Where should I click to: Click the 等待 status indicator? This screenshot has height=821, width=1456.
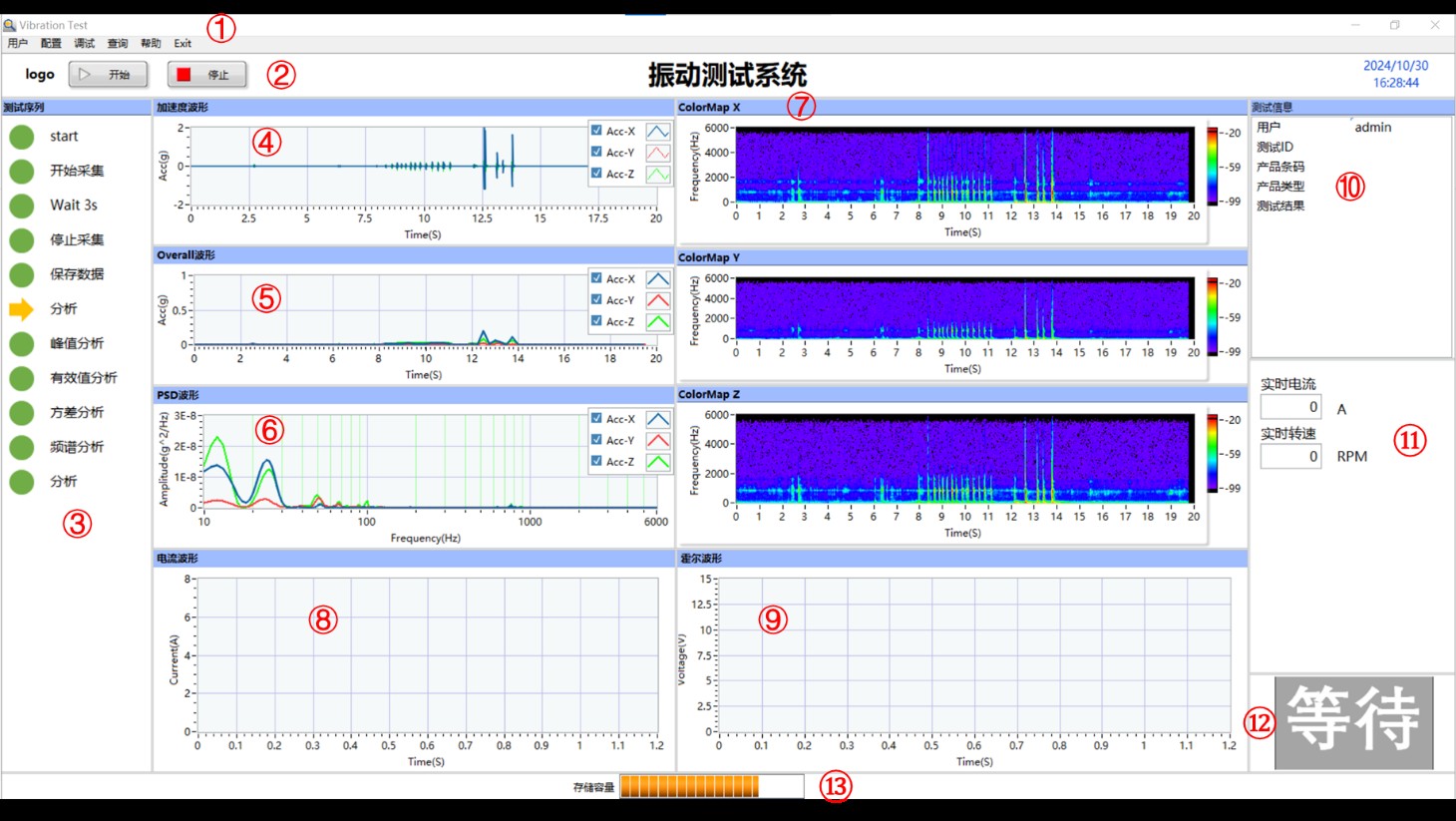pos(1353,722)
